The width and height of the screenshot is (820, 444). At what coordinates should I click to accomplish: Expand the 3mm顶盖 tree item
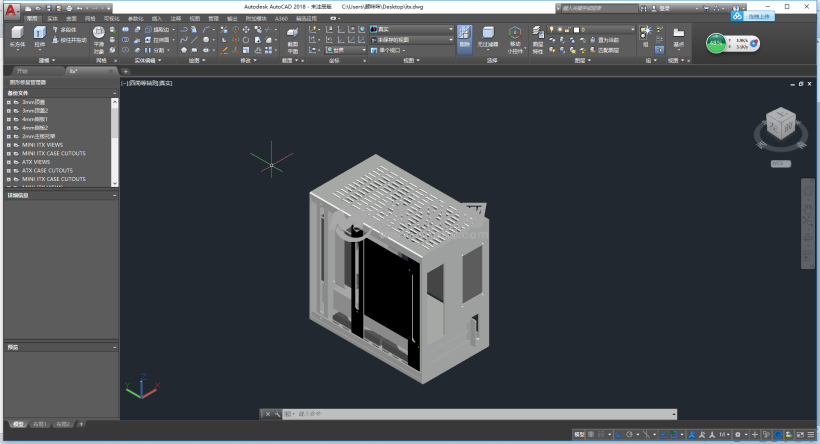(8, 102)
